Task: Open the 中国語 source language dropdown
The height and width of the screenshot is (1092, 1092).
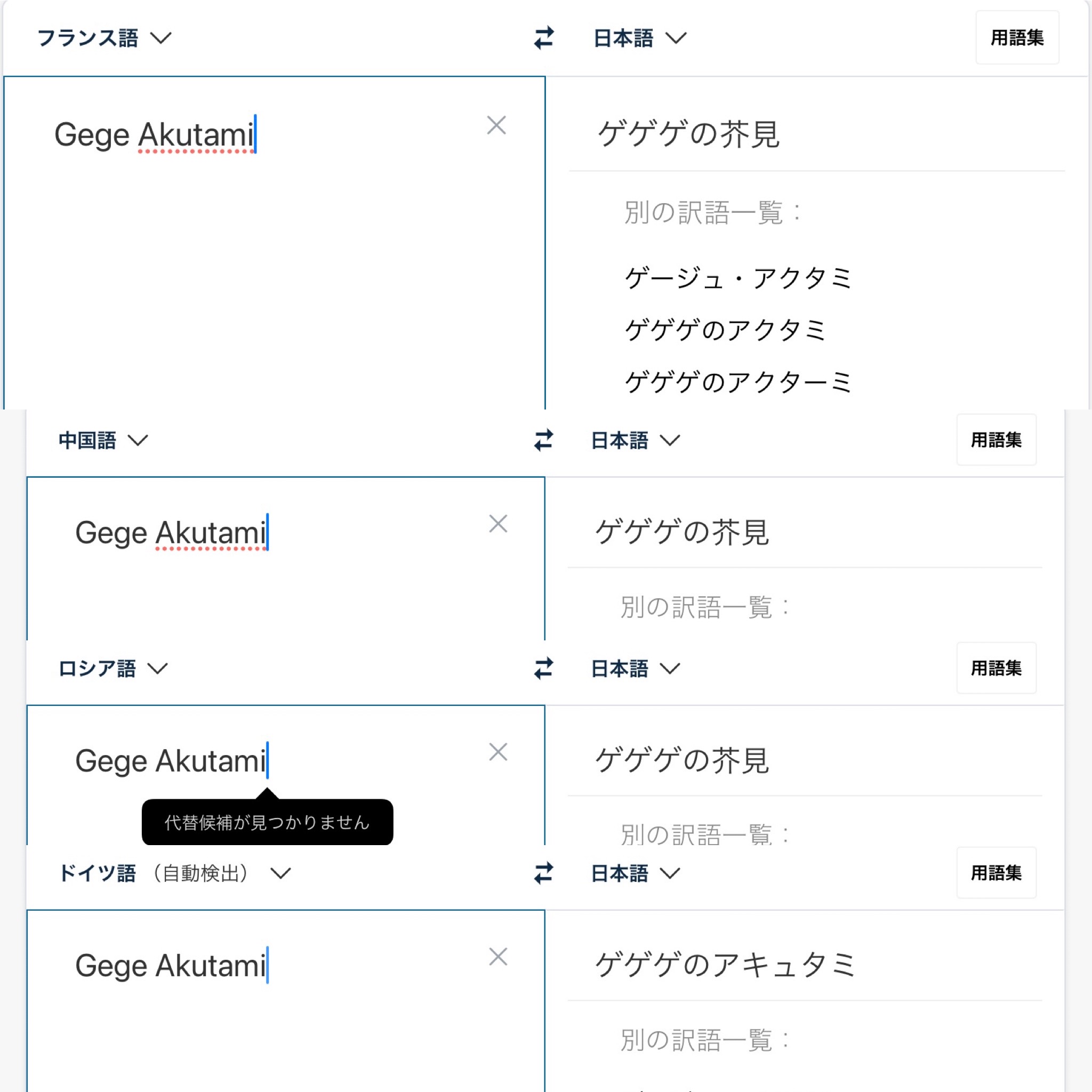Action: pos(103,440)
